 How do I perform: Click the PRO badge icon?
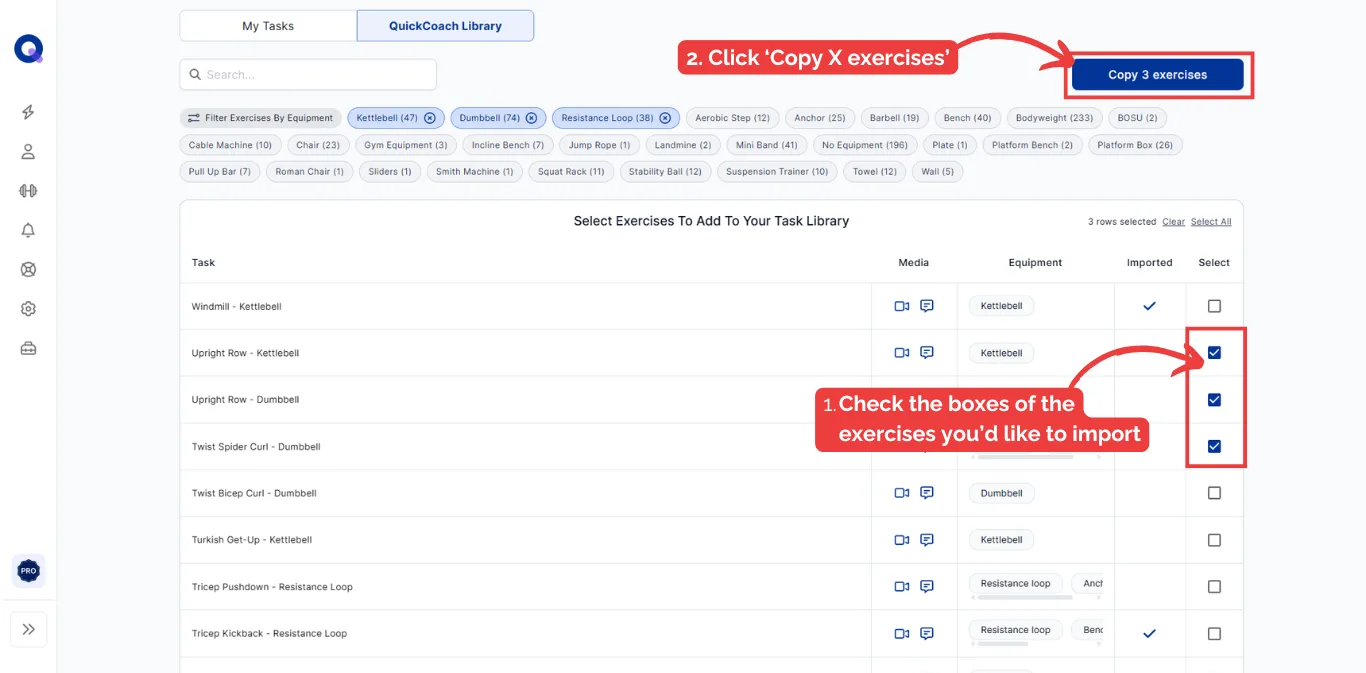click(28, 571)
